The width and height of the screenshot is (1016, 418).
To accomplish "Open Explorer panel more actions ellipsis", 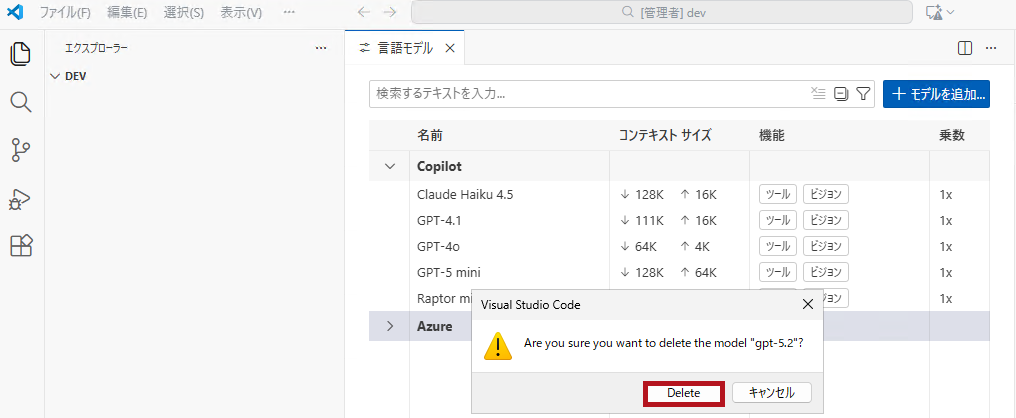I will 320,48.
